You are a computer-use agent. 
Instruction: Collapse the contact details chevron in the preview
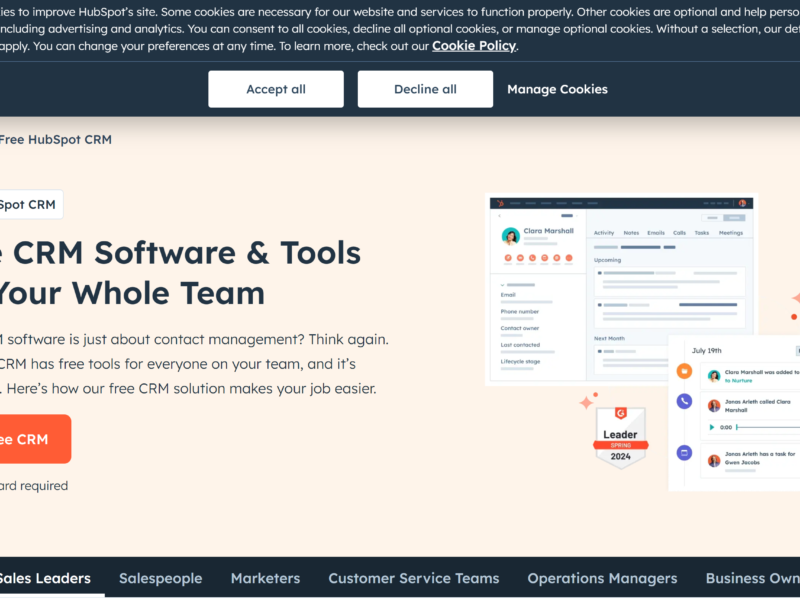coord(502,285)
